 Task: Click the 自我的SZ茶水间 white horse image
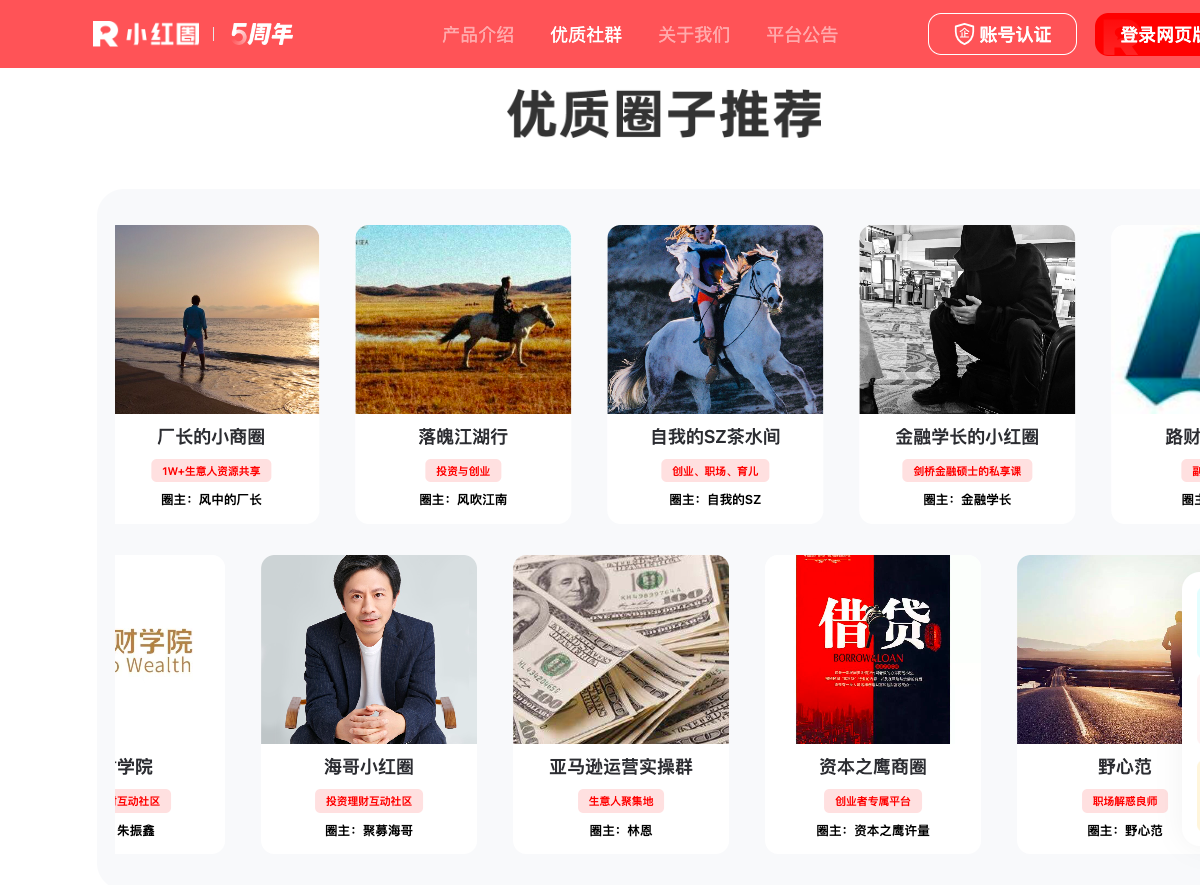click(715, 319)
